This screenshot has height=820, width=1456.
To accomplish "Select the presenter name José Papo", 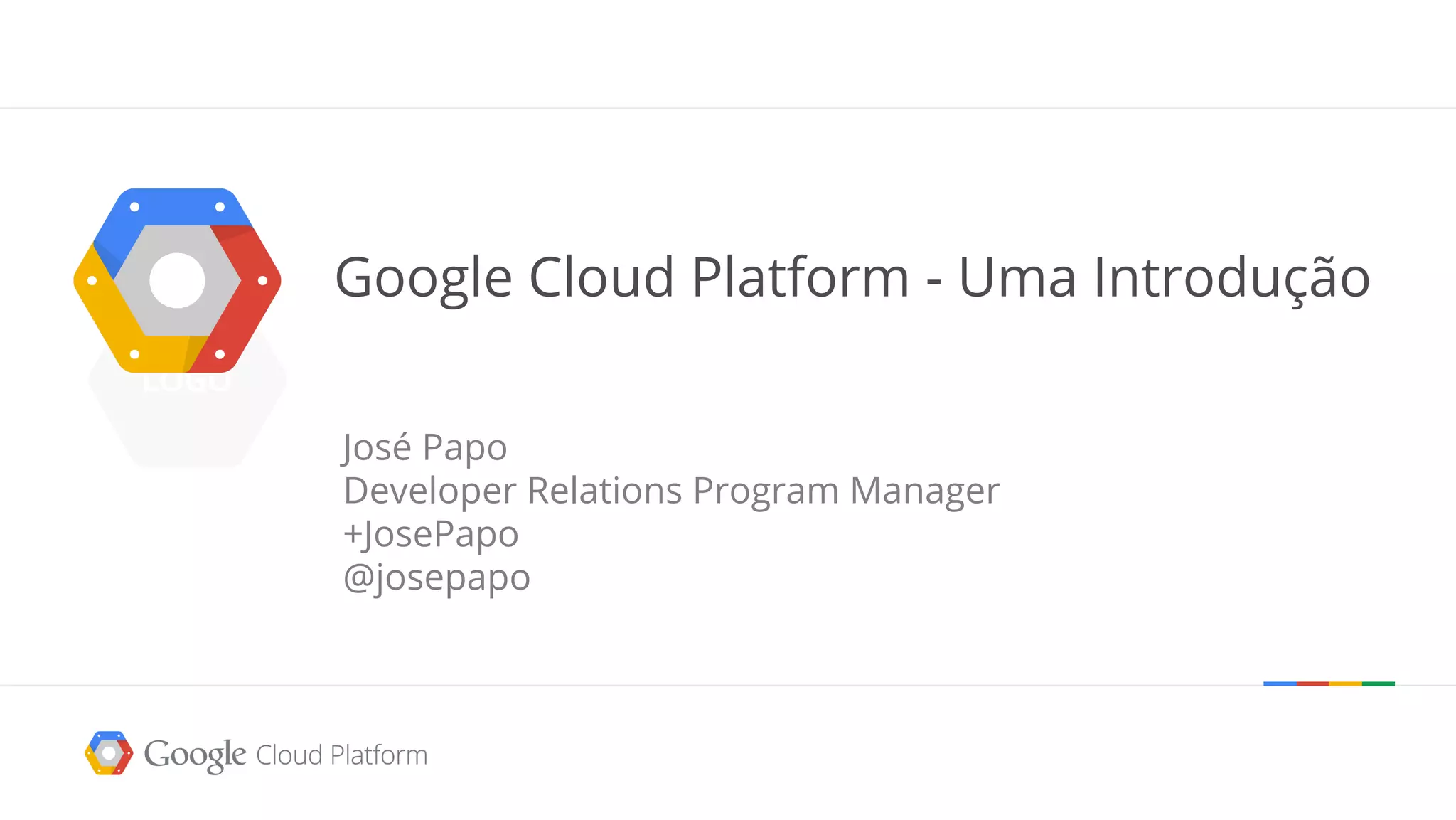I will 424,447.
